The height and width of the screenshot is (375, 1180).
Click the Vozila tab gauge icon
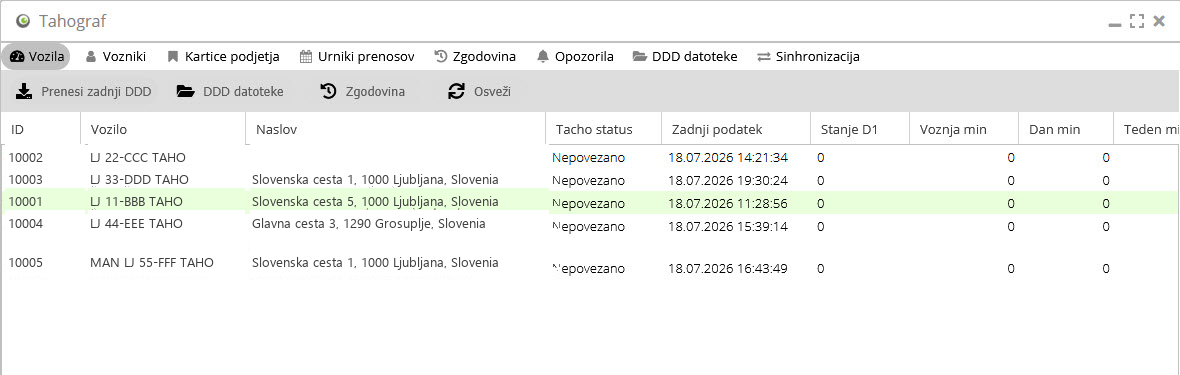17,56
